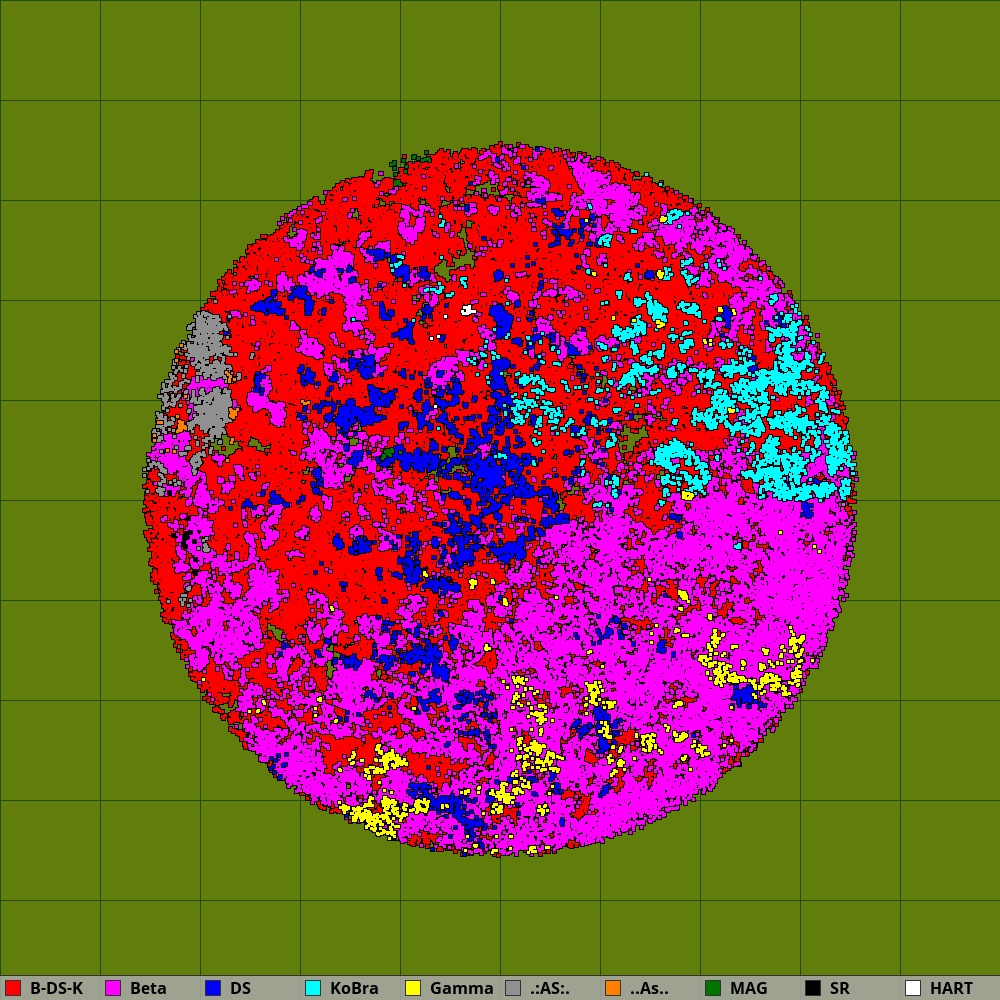Click the gray .:AS:. legend swatch
1000x1000 pixels.
[513, 988]
